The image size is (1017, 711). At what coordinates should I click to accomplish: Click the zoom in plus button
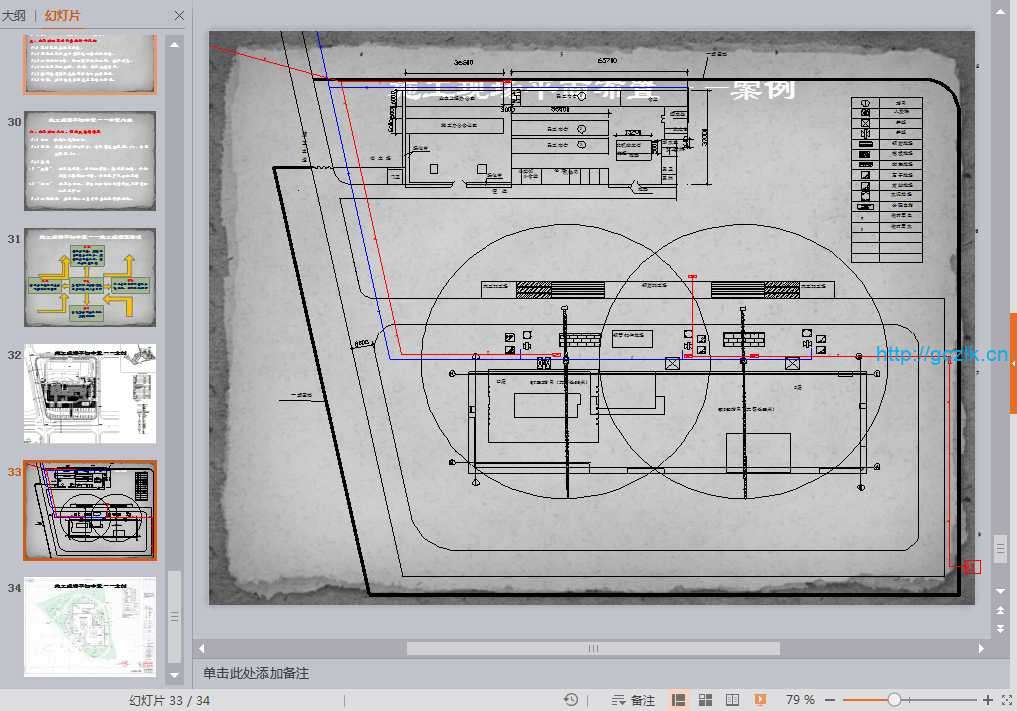click(x=988, y=700)
